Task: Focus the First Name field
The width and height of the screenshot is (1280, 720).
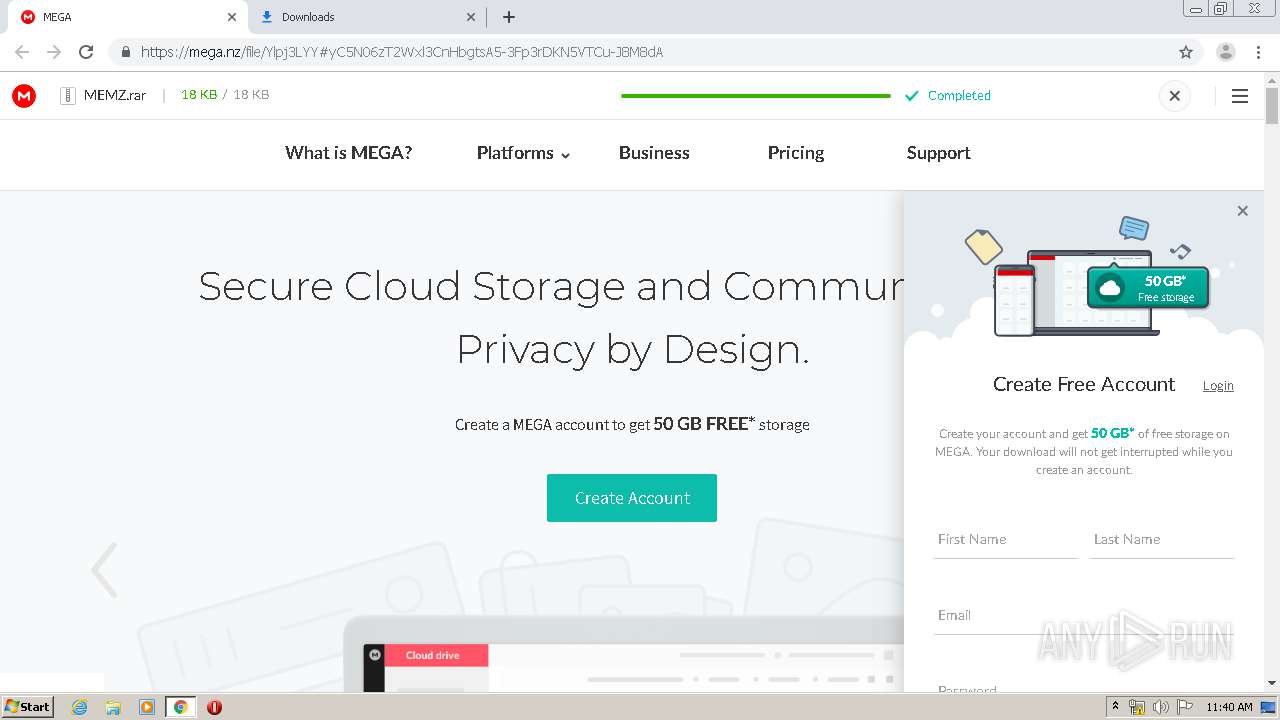Action: pos(1005,540)
